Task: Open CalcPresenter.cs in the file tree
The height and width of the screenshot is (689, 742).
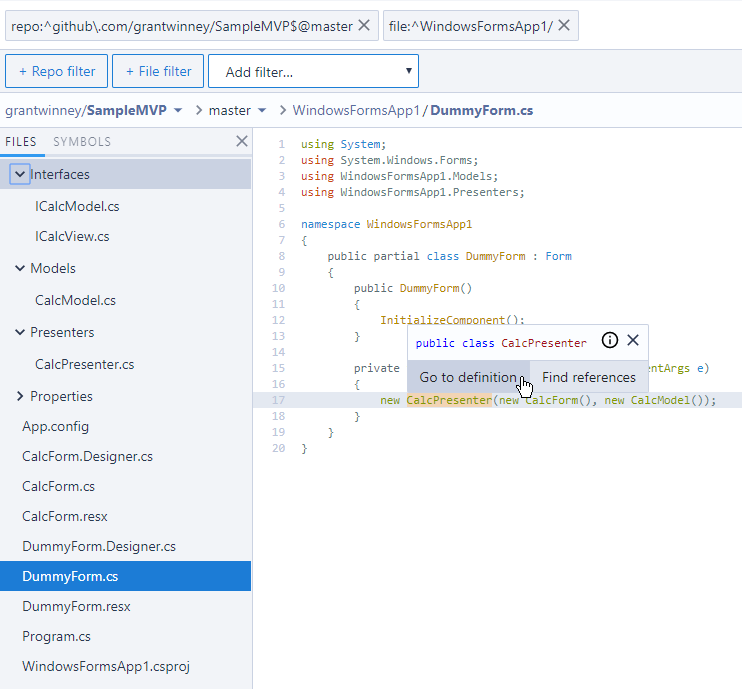Action: pos(84,364)
